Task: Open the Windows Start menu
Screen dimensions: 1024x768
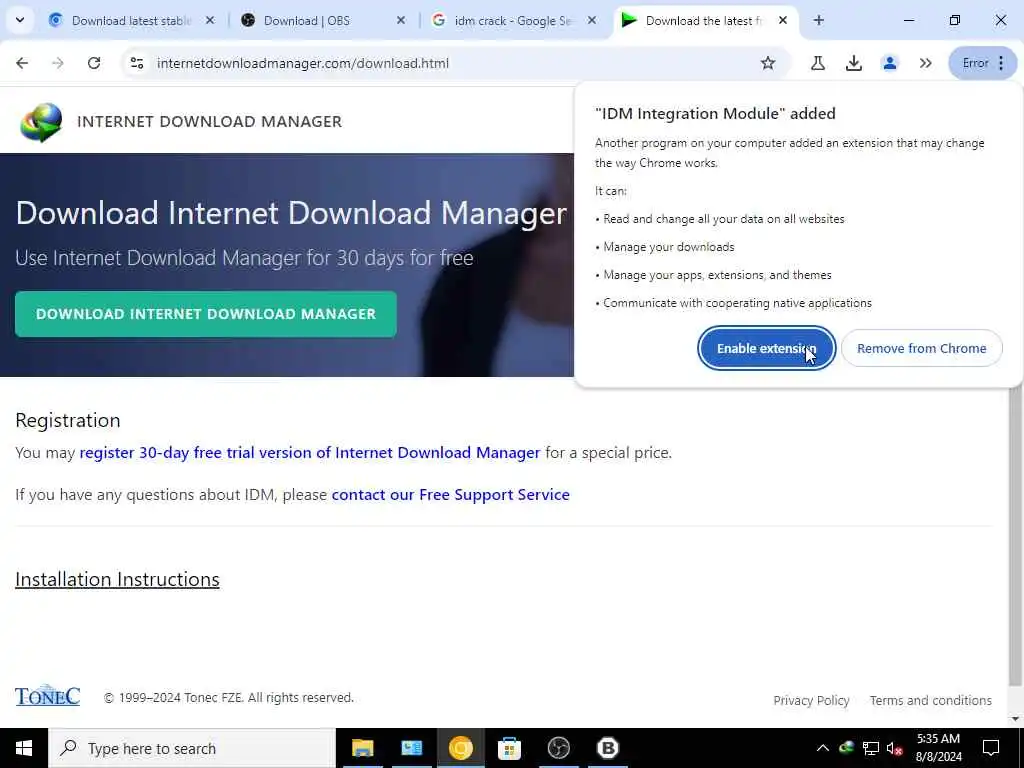Action: 24,748
